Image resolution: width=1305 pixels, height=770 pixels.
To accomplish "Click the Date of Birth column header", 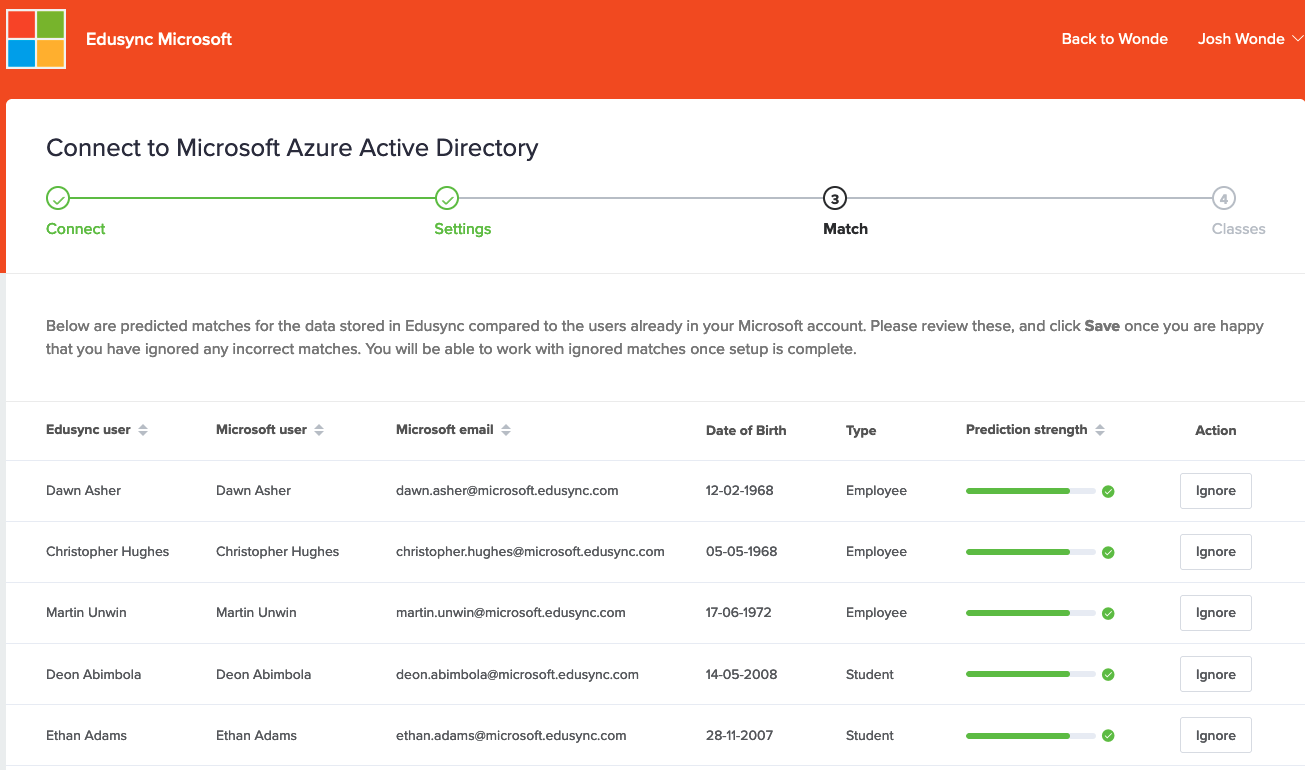I will [746, 431].
